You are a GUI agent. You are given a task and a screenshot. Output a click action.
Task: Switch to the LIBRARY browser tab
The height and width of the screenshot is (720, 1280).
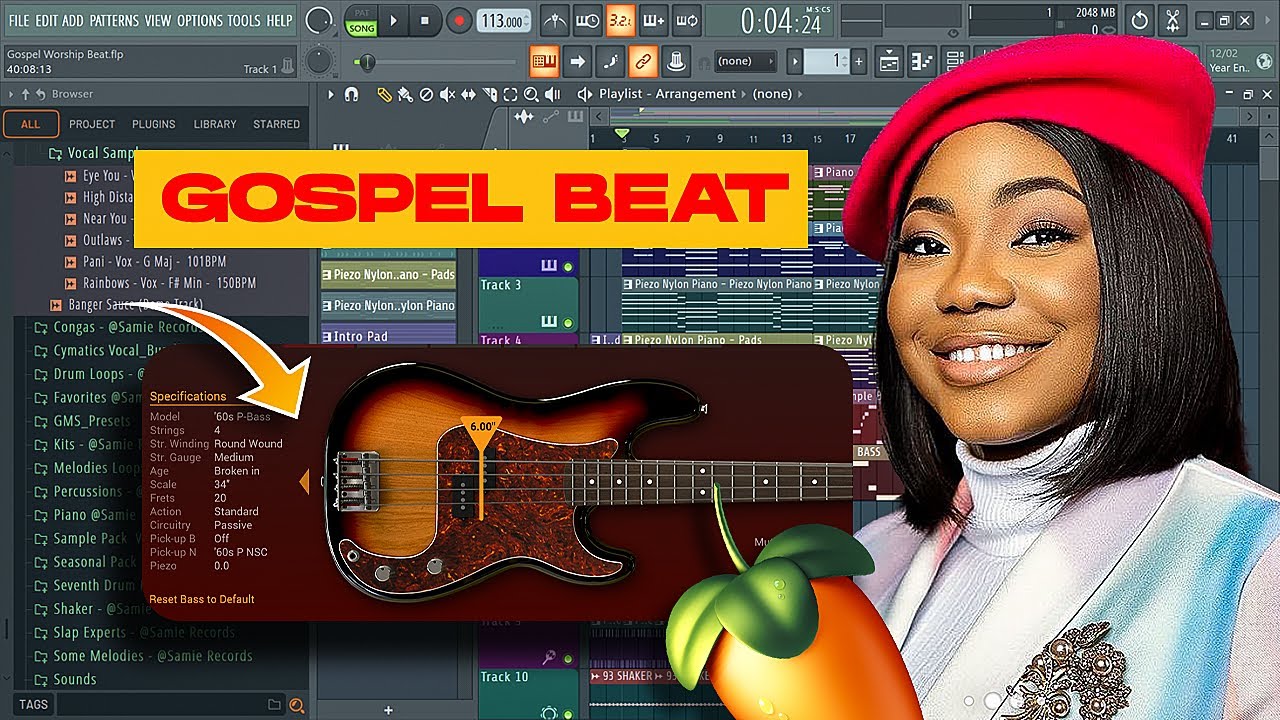tap(215, 124)
